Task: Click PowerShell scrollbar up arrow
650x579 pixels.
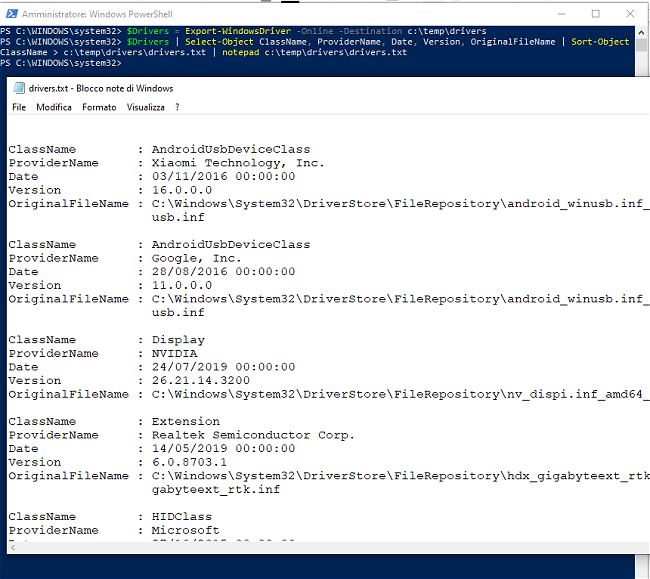Action: click(642, 32)
